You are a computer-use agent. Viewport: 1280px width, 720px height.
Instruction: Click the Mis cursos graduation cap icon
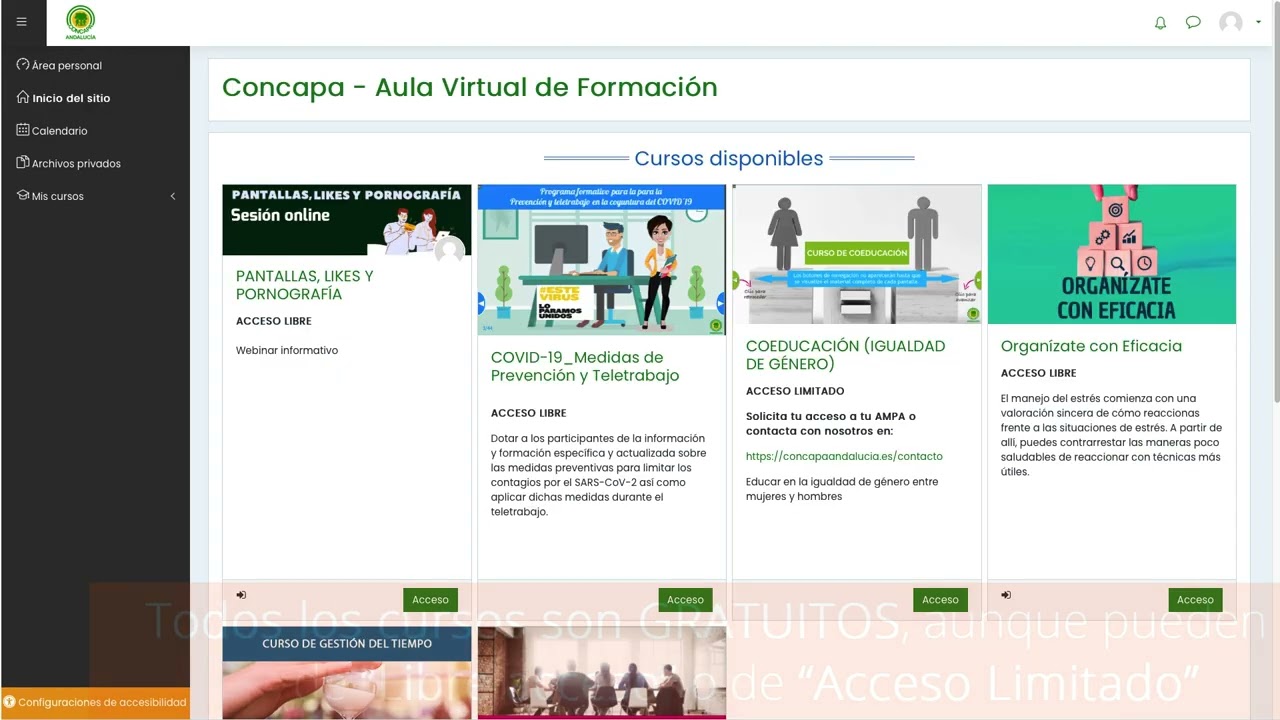23,195
